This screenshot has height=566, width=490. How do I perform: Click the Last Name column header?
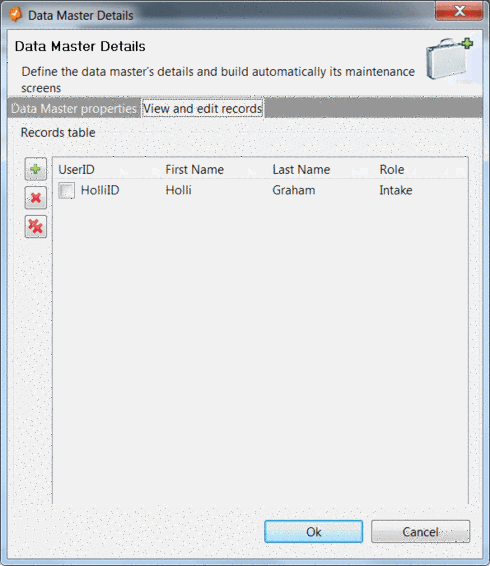point(301,169)
